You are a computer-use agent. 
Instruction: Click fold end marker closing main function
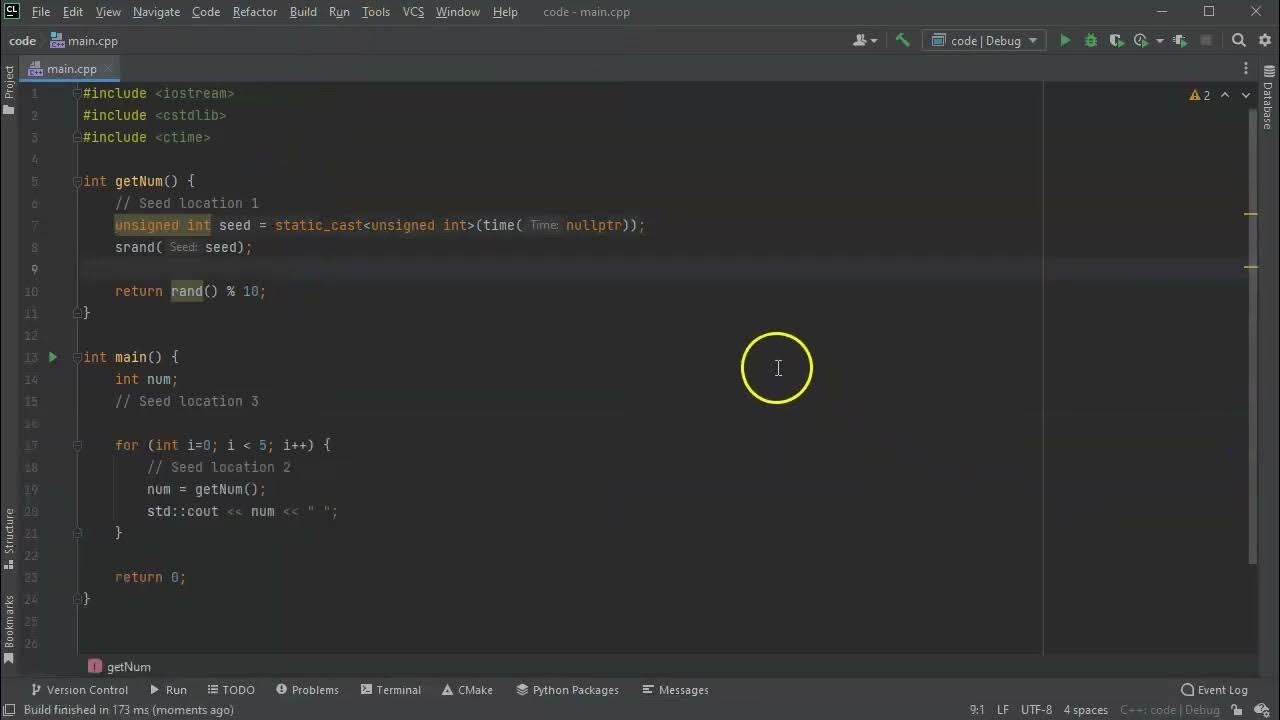[77, 599]
